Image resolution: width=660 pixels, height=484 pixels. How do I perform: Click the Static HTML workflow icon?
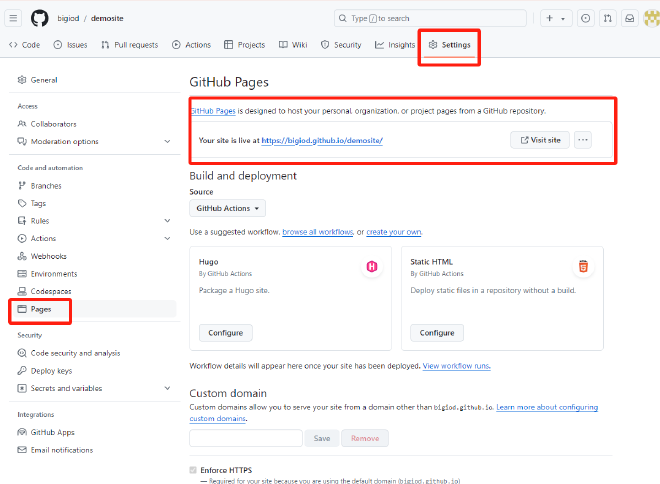coord(583,266)
